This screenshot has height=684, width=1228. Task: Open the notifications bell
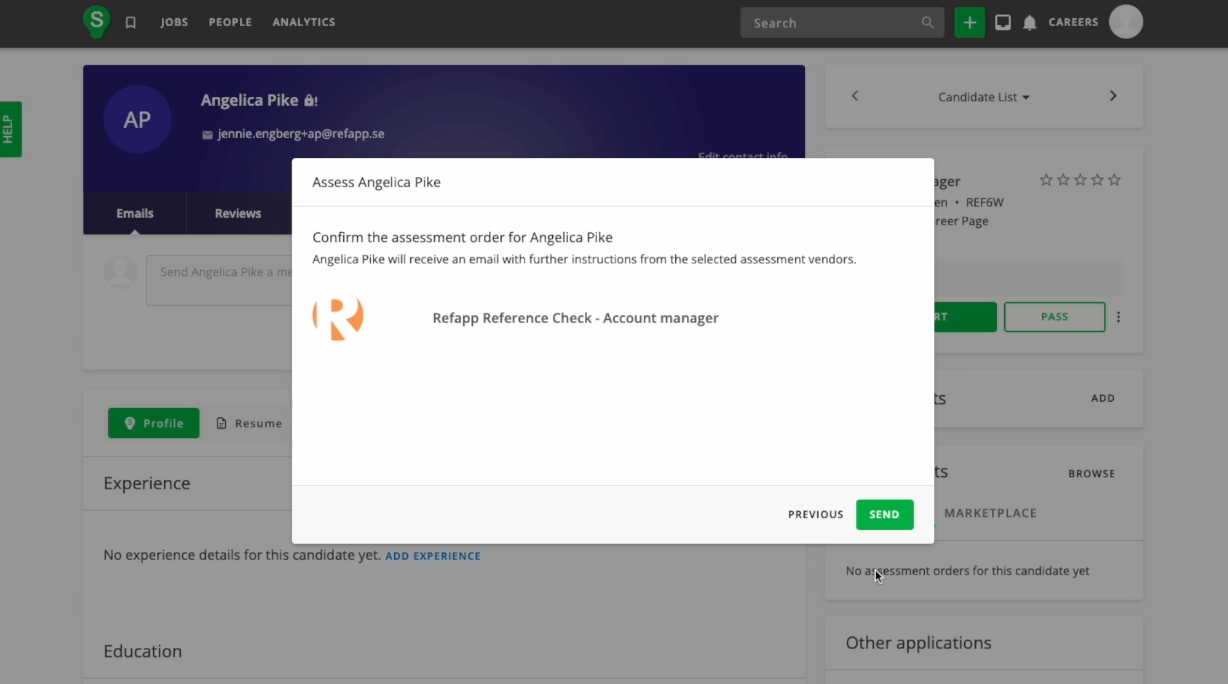(x=1030, y=22)
